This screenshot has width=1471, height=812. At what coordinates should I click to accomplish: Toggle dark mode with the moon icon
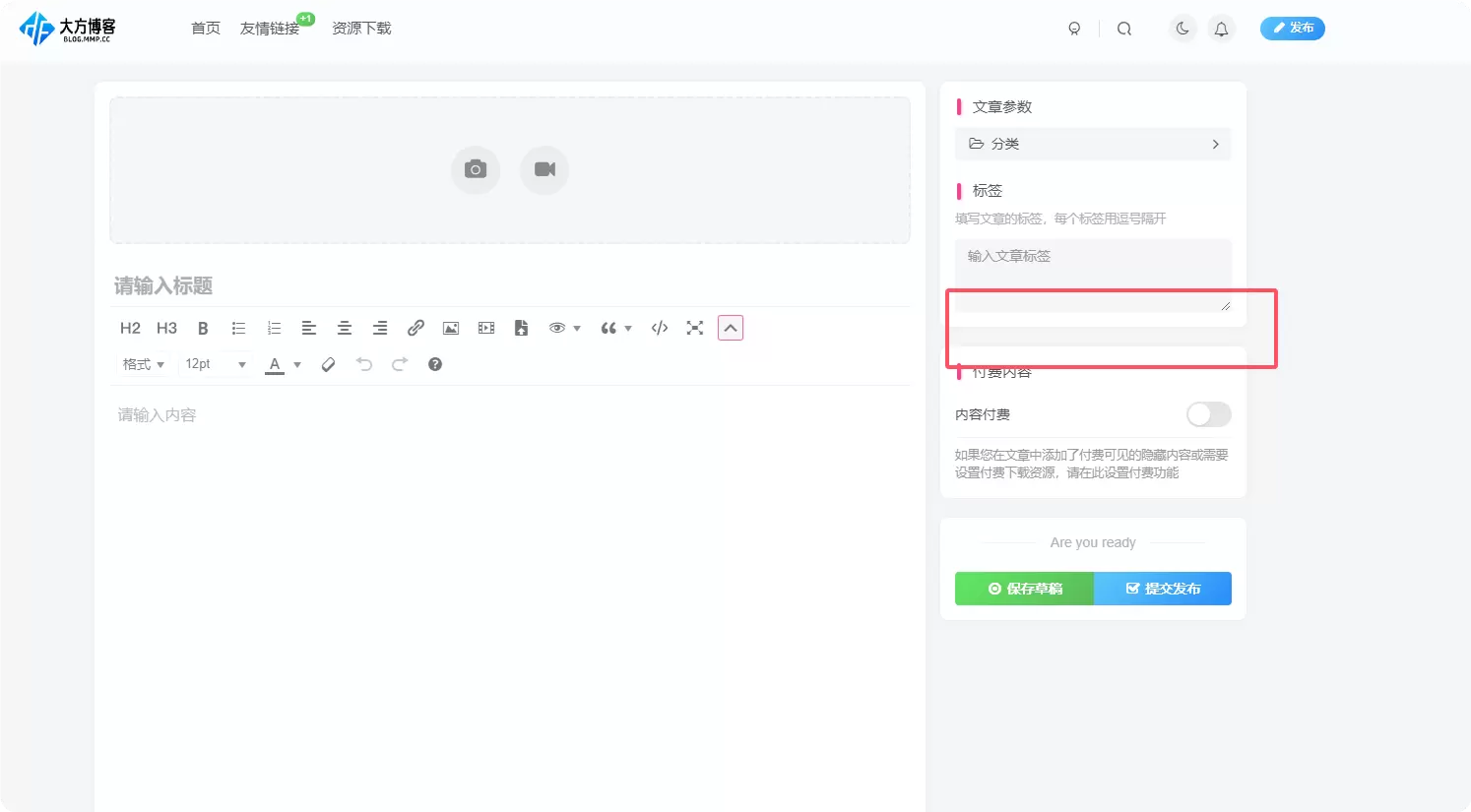(1183, 29)
